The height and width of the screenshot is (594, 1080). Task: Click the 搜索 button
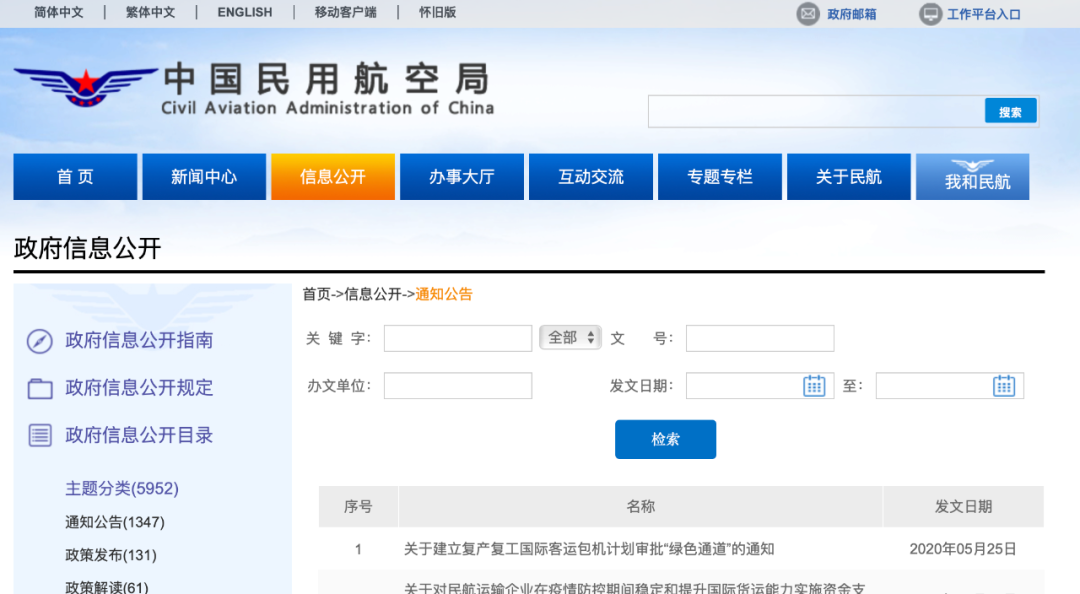(x=1010, y=112)
